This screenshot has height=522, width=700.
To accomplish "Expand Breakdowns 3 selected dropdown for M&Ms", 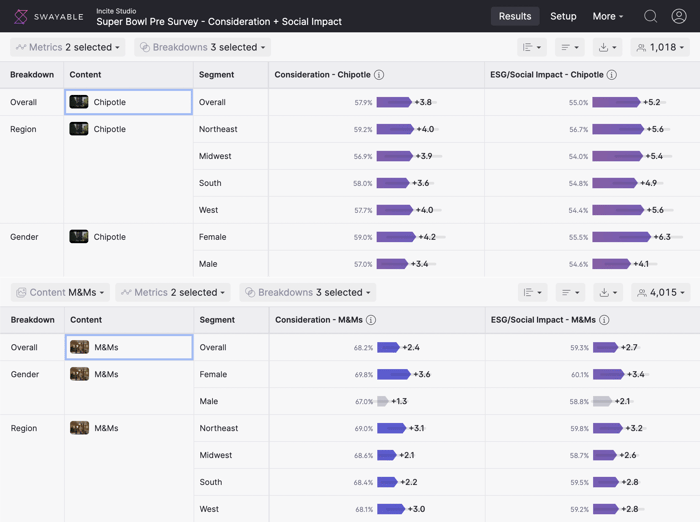I will pyautogui.click(x=308, y=292).
